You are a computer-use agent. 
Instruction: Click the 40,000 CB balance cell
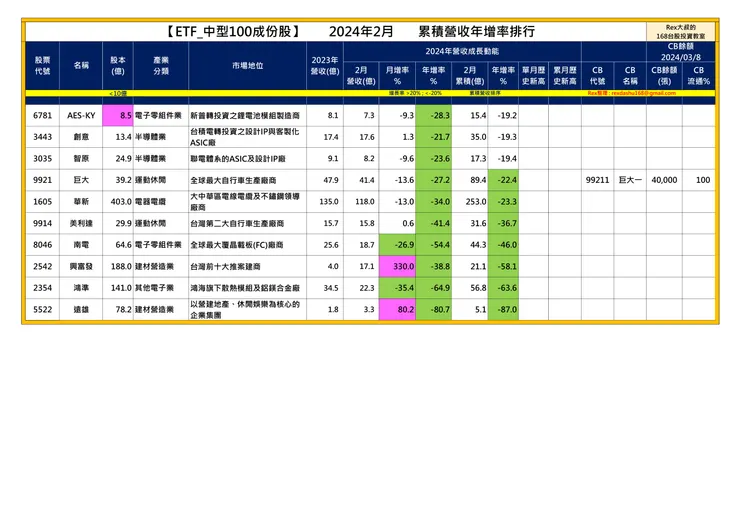coord(664,180)
